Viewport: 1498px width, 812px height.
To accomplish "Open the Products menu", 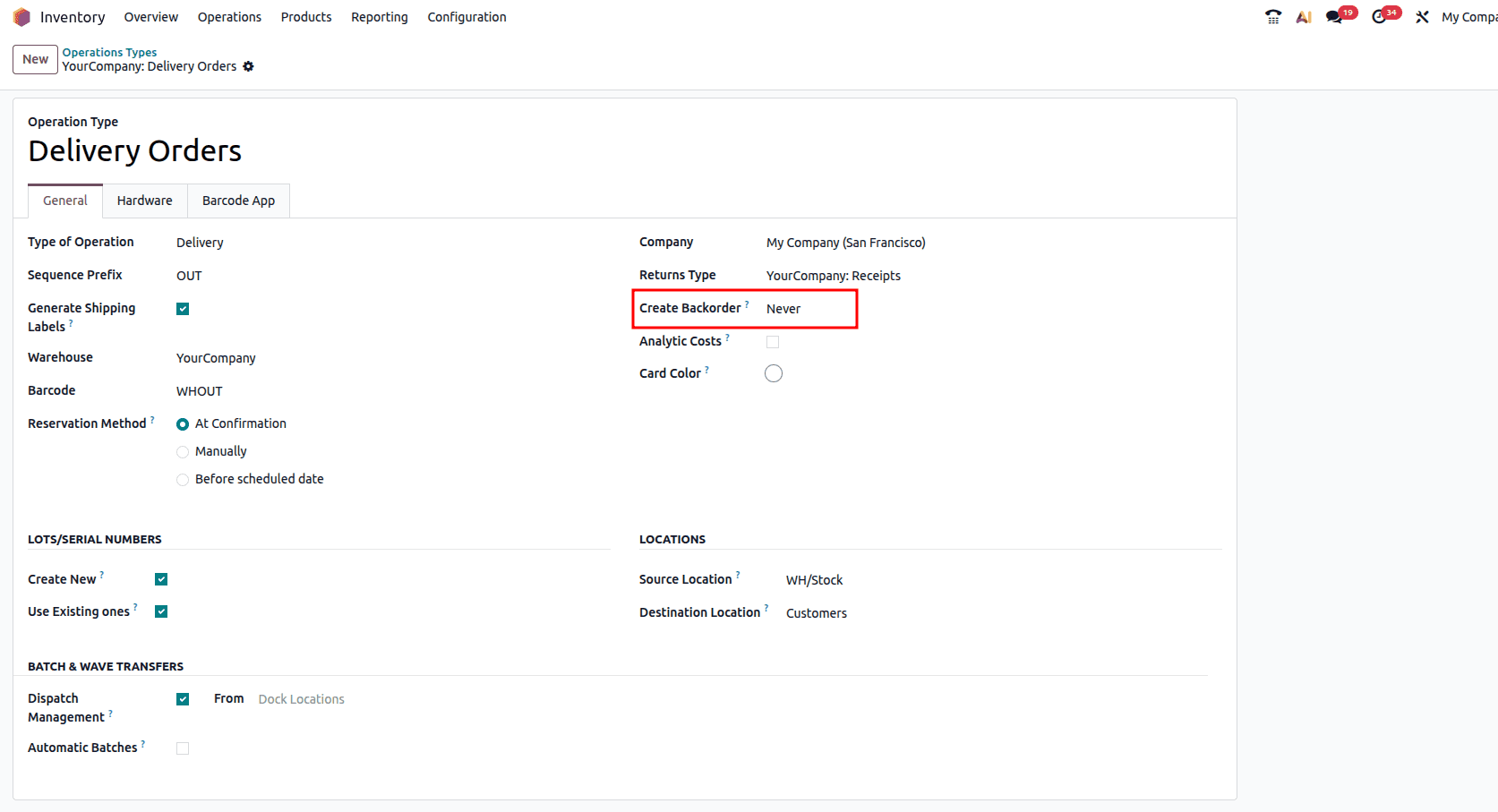I will pos(306,17).
